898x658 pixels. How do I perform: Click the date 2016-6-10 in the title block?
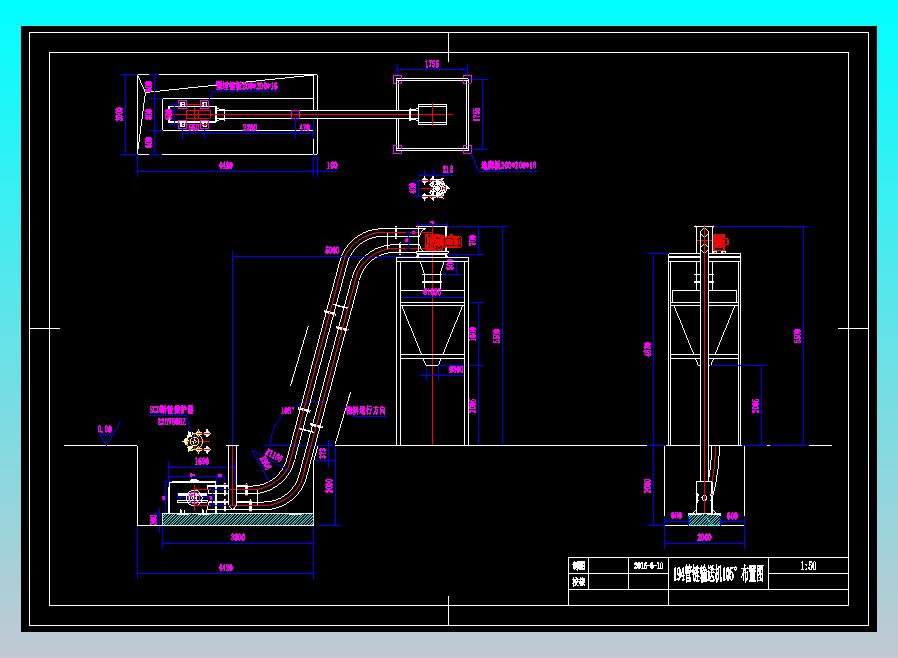[x=648, y=565]
